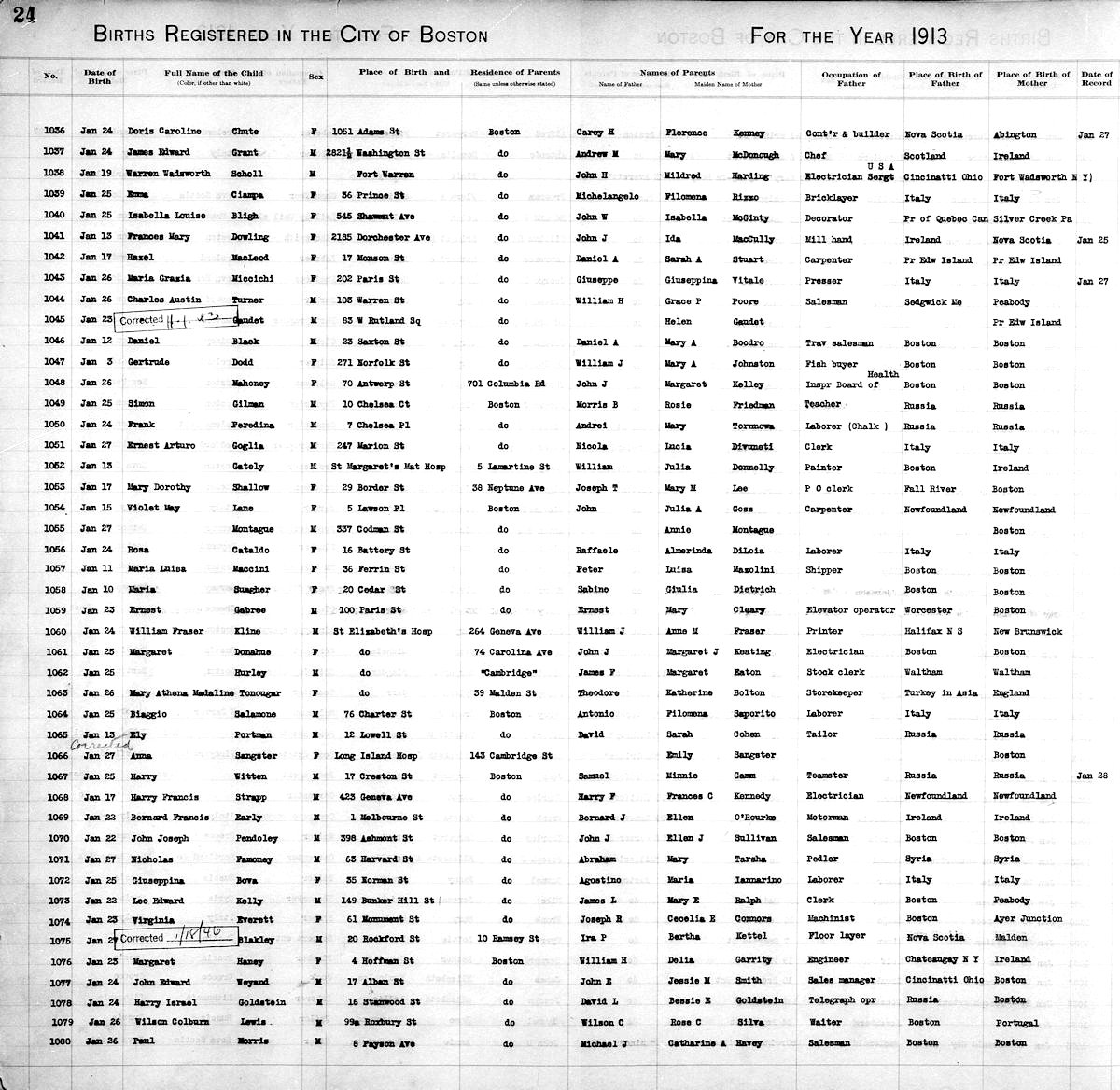Click the birthplace "Portugal"
Viewport: 1120px width, 1090px height.
pyautogui.click(x=1016, y=1022)
